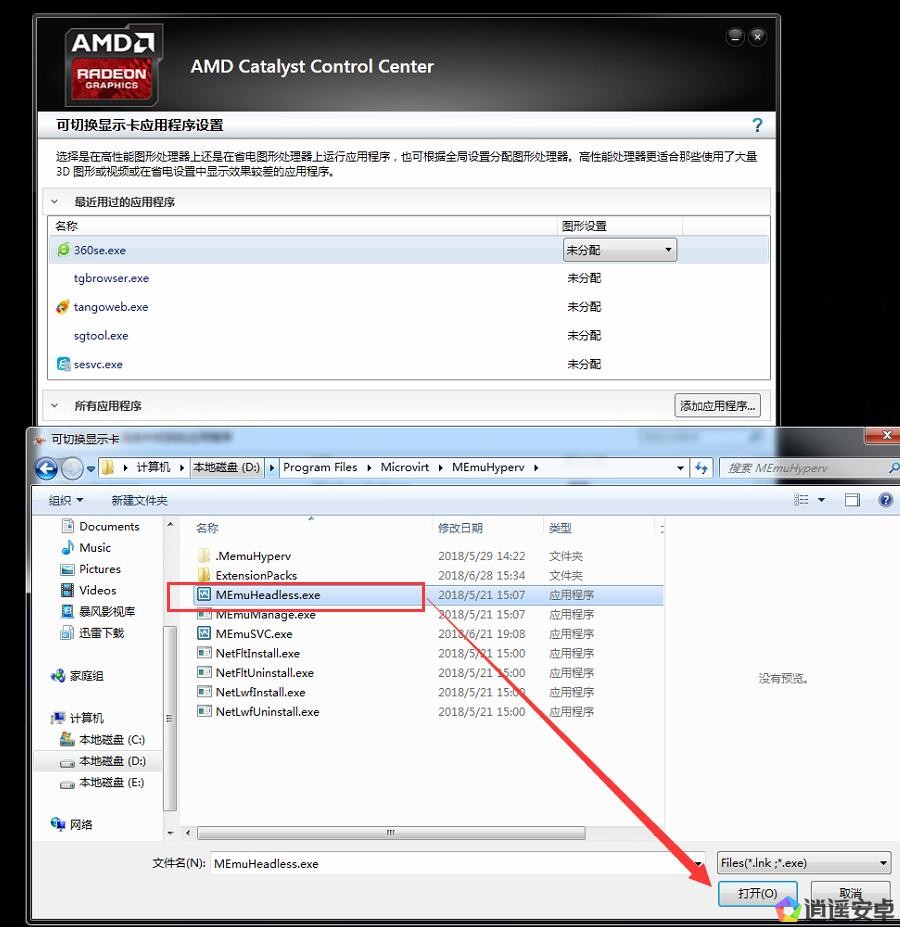Image resolution: width=900 pixels, height=927 pixels.
Task: Click the tangoweb.exe application icon
Action: pyautogui.click(x=64, y=307)
